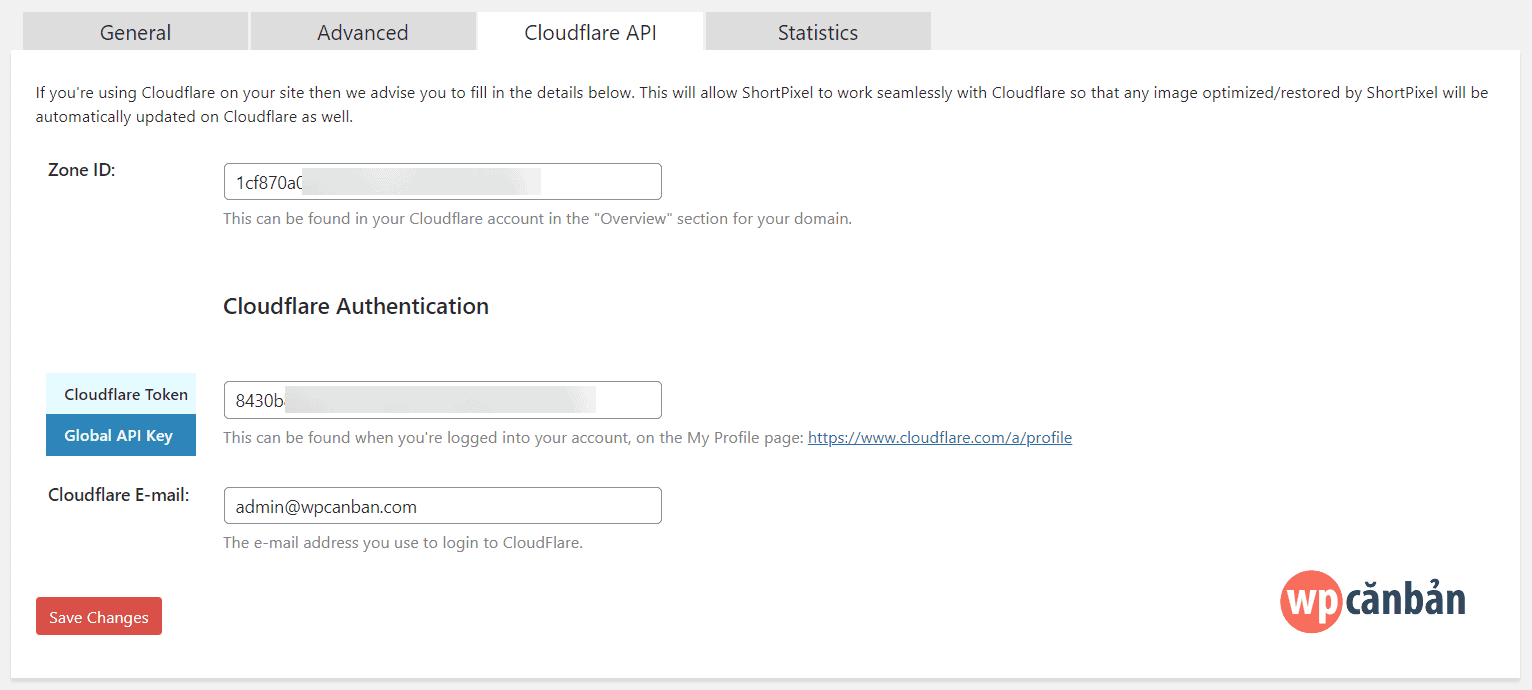This screenshot has width=1532, height=690.
Task: Switch to the General tab
Action: (135, 32)
